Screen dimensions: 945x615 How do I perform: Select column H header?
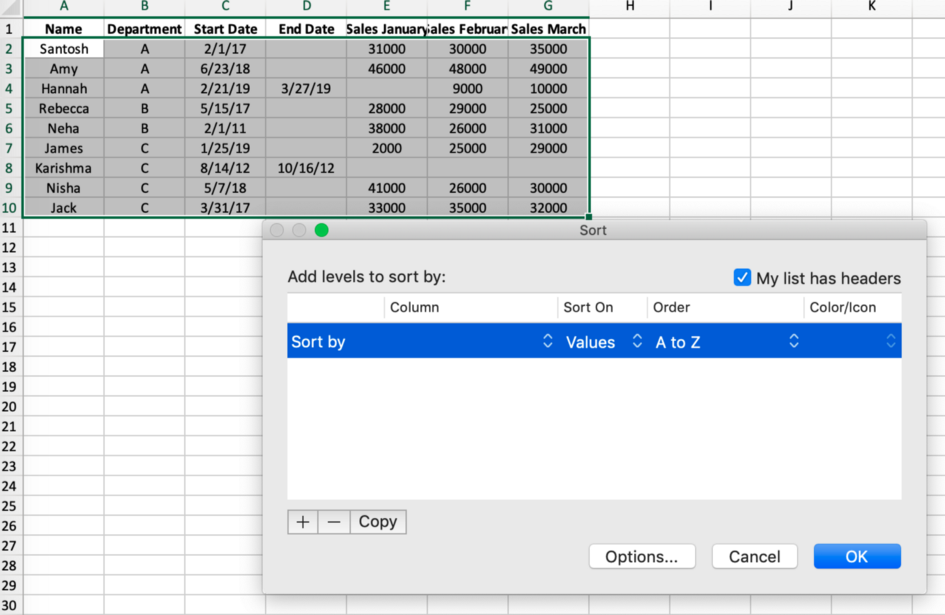(x=629, y=7)
